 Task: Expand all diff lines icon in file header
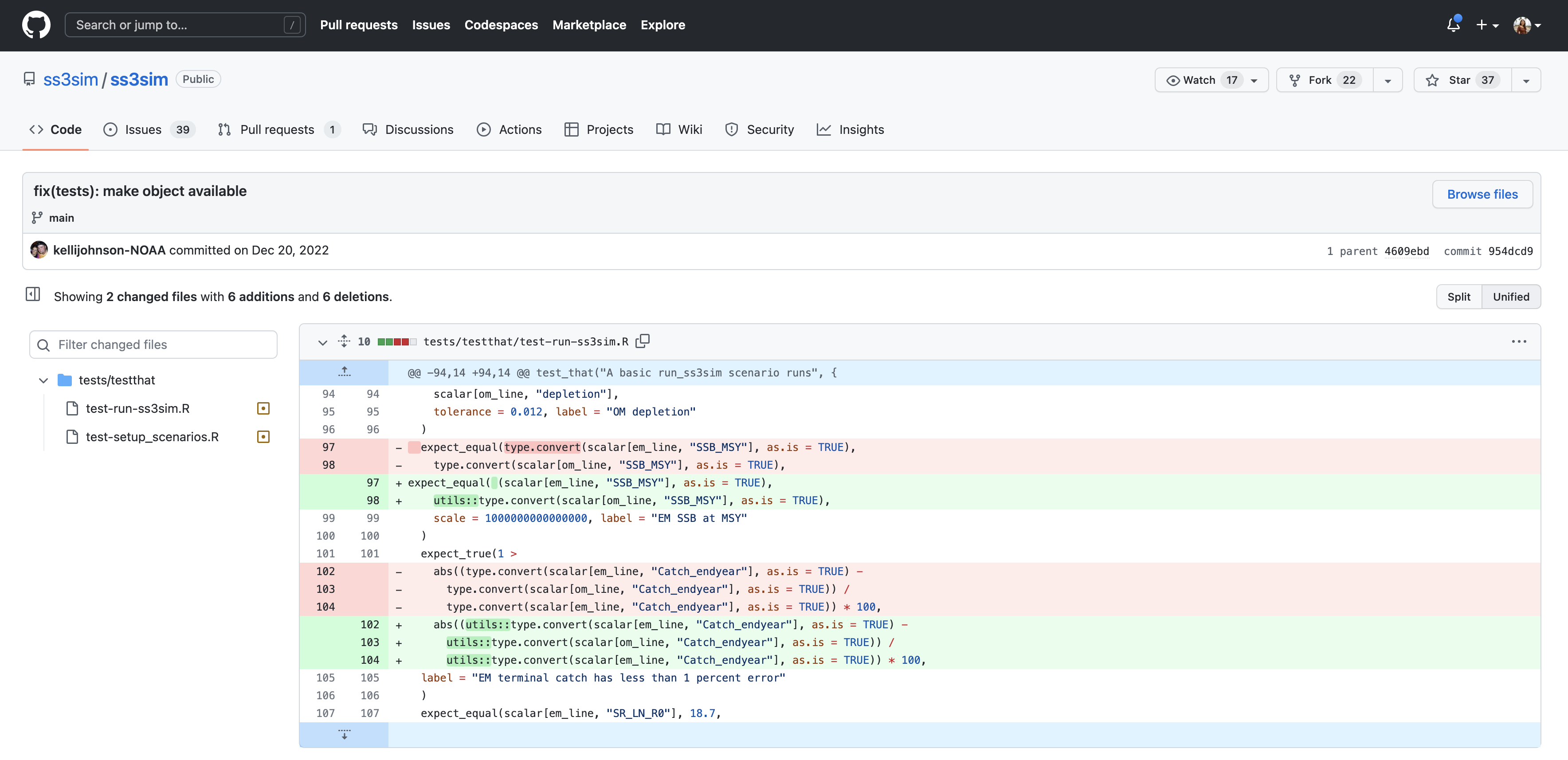tap(344, 341)
